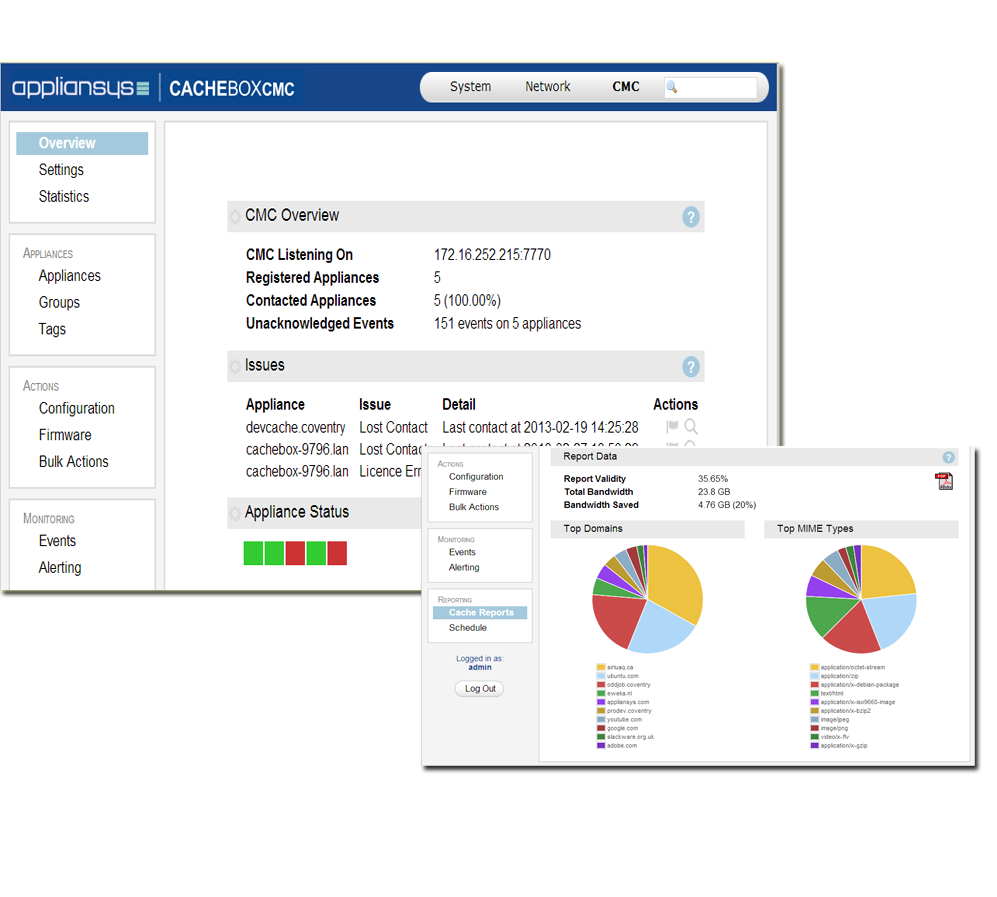The width and height of the screenshot is (997, 897).
Task: Go to Overview in the sidebar
Action: pos(82,143)
